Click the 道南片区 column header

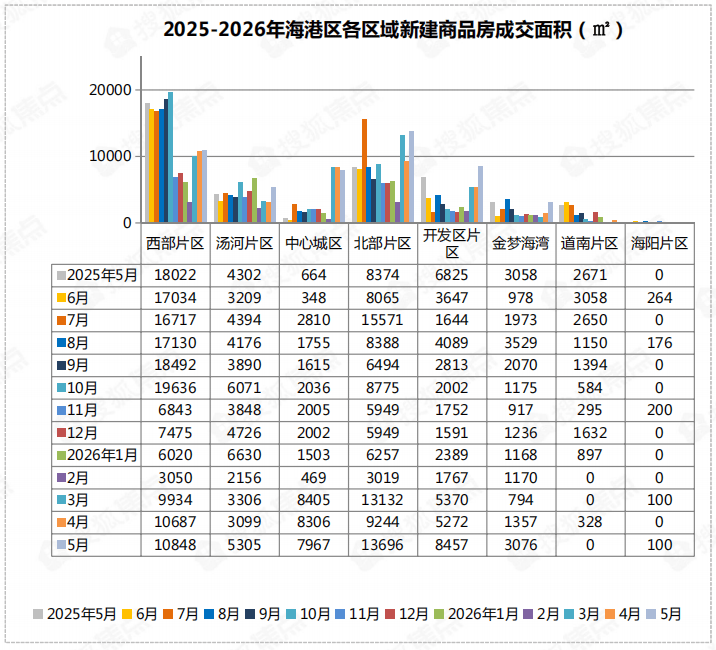[x=590, y=243]
